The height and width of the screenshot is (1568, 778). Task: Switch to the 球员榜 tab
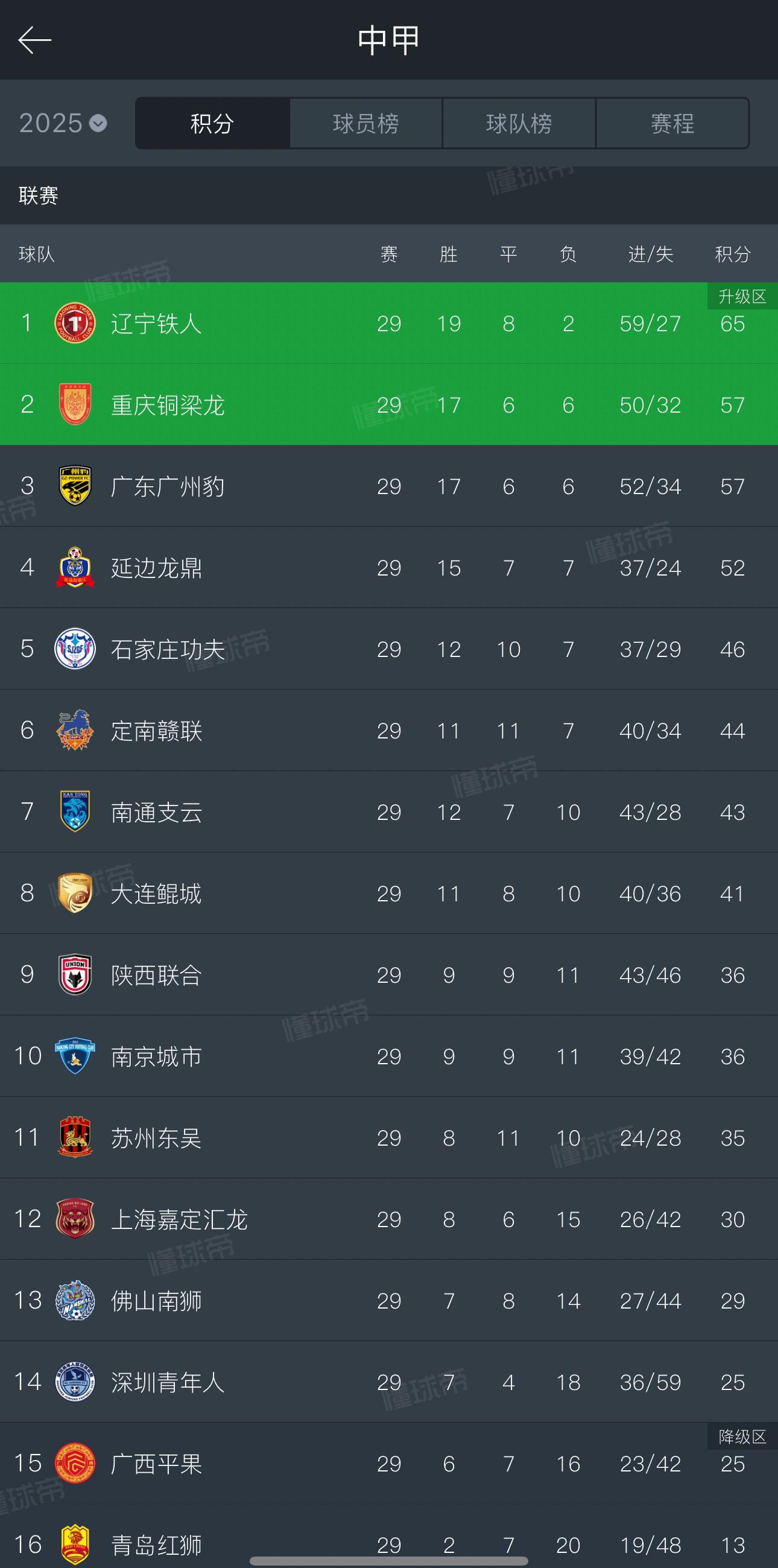(x=365, y=124)
